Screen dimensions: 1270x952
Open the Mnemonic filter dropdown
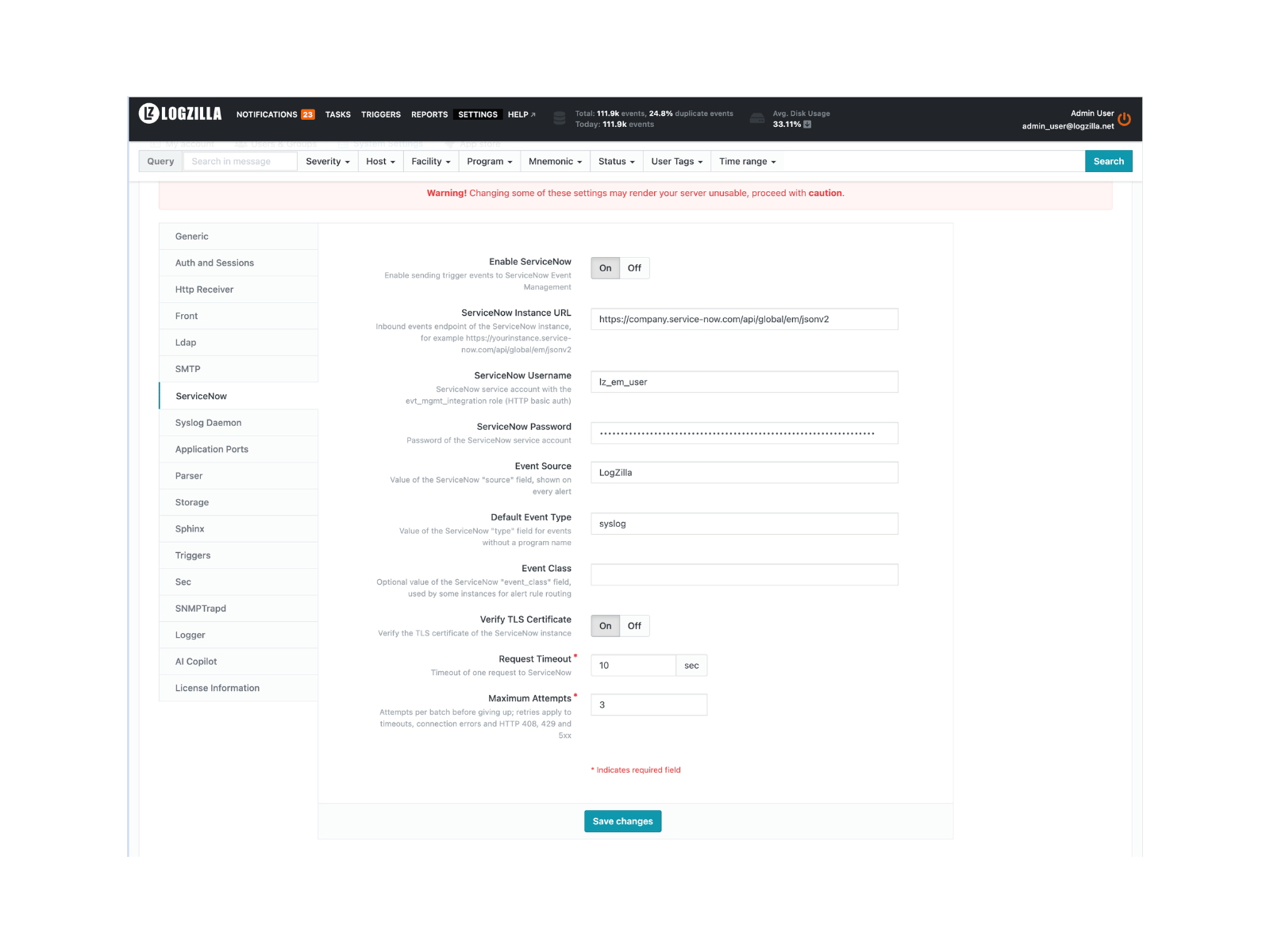pyautogui.click(x=555, y=161)
